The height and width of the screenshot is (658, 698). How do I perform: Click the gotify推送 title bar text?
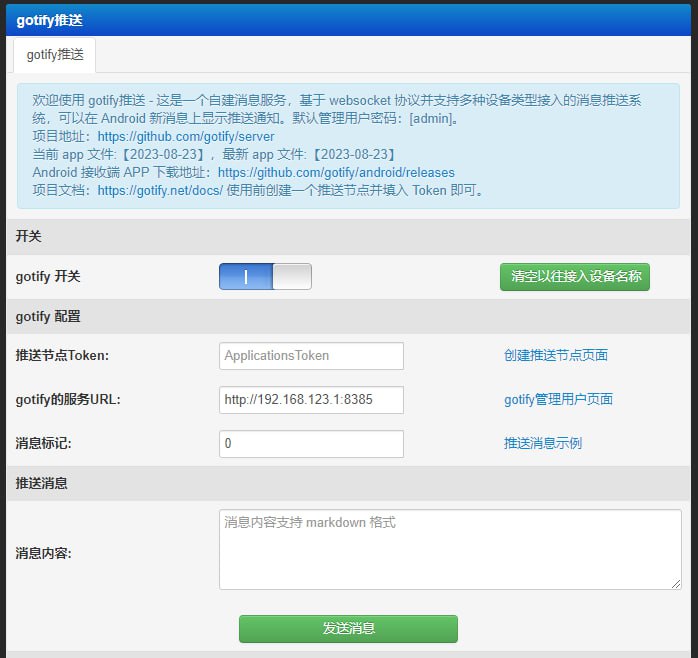49,20
